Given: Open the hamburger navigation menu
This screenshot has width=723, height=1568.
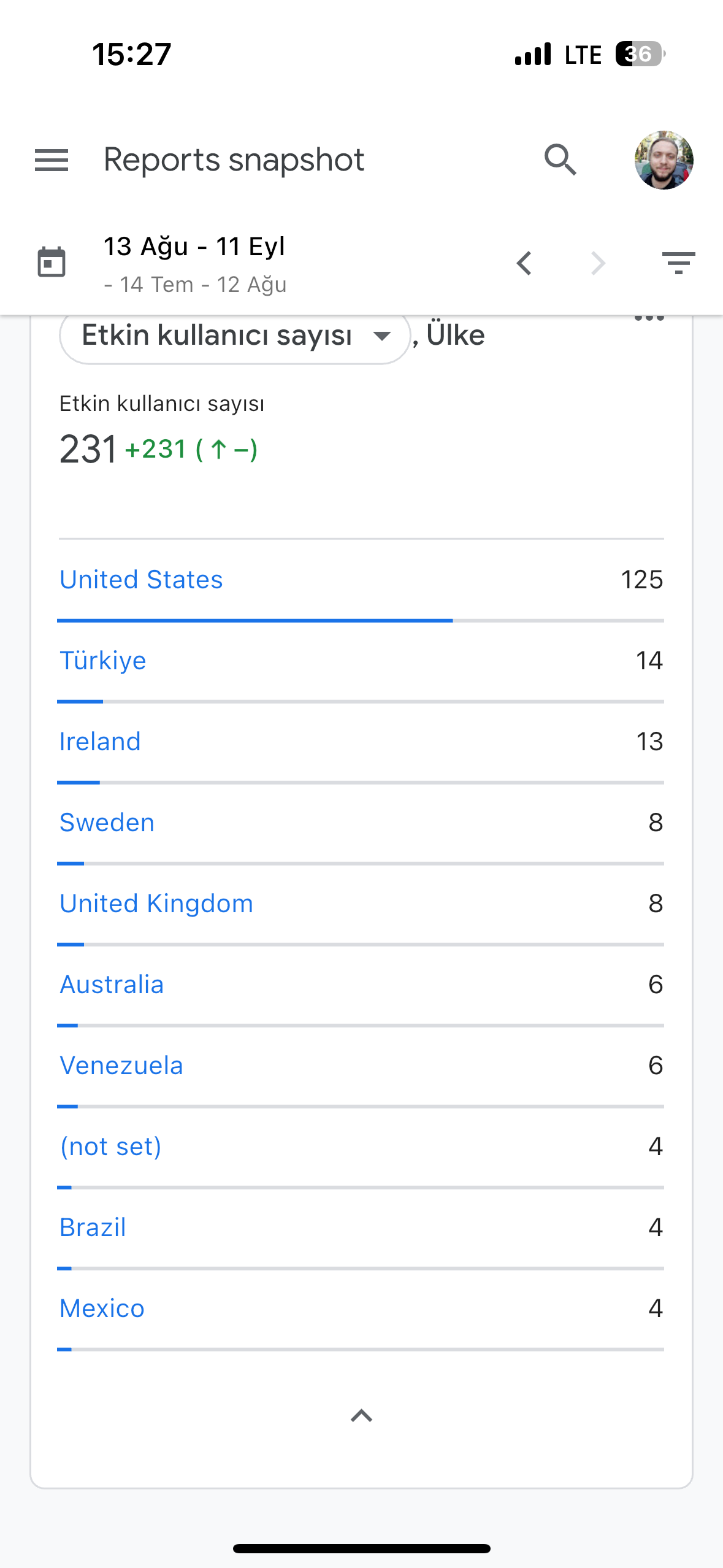Looking at the screenshot, I should (x=52, y=160).
